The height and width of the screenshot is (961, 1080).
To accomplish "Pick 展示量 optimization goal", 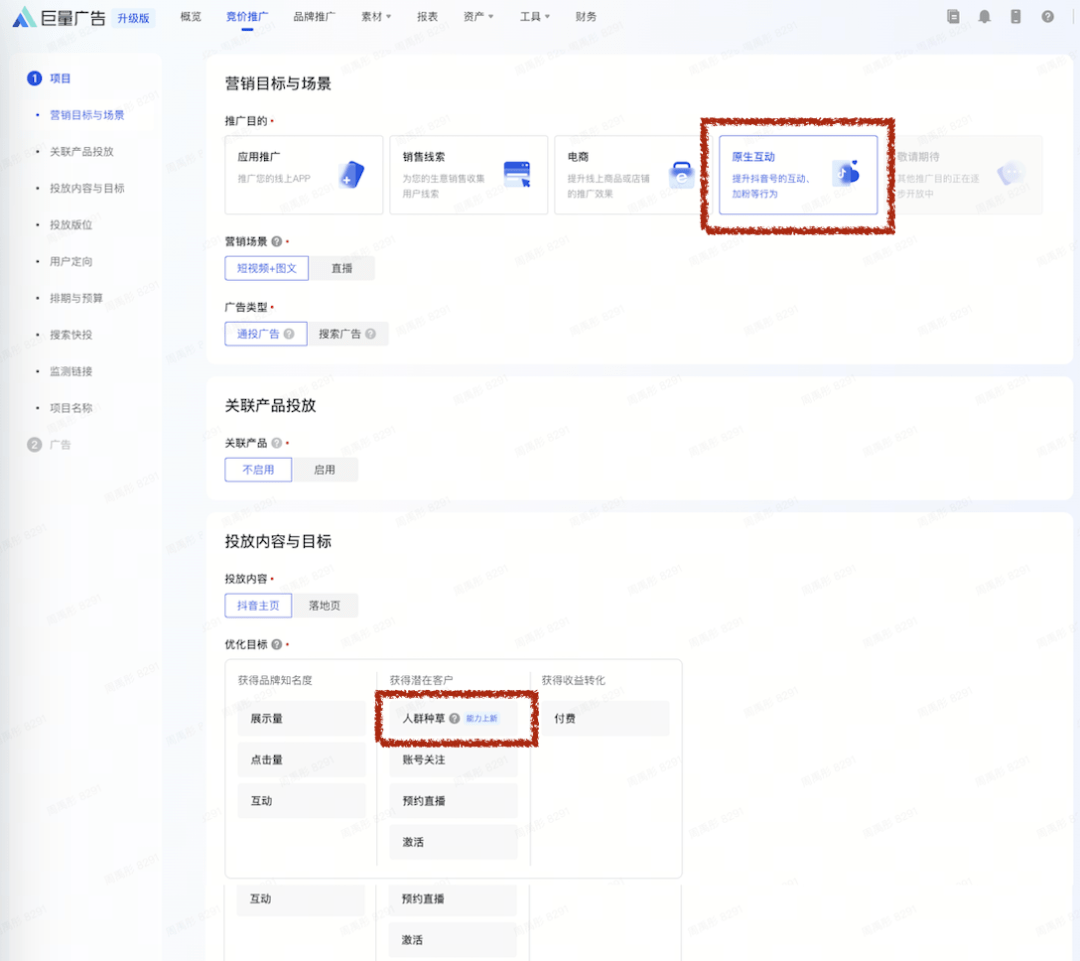I will [x=302, y=719].
